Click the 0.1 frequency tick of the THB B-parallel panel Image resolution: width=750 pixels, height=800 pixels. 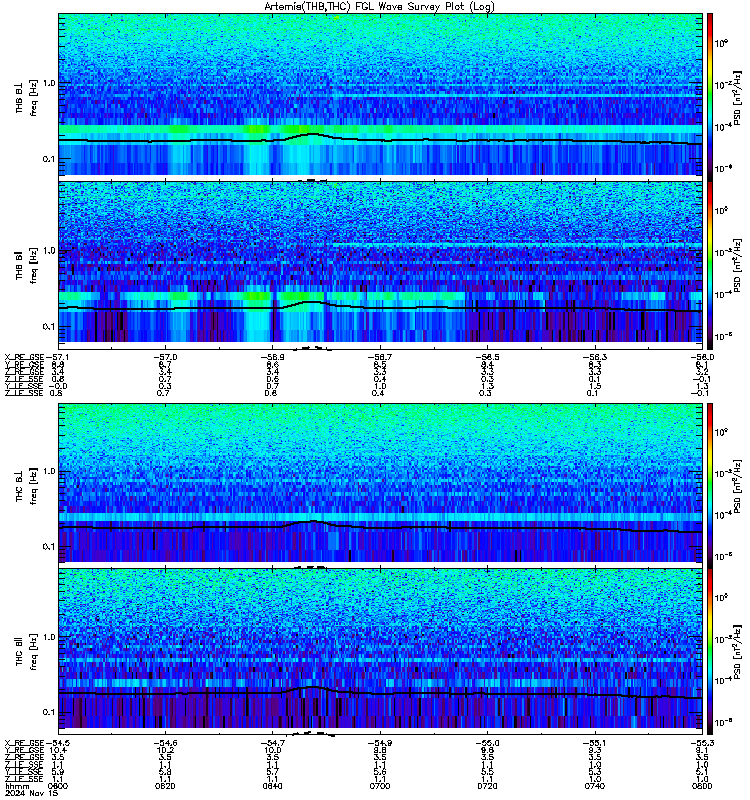(x=48, y=327)
